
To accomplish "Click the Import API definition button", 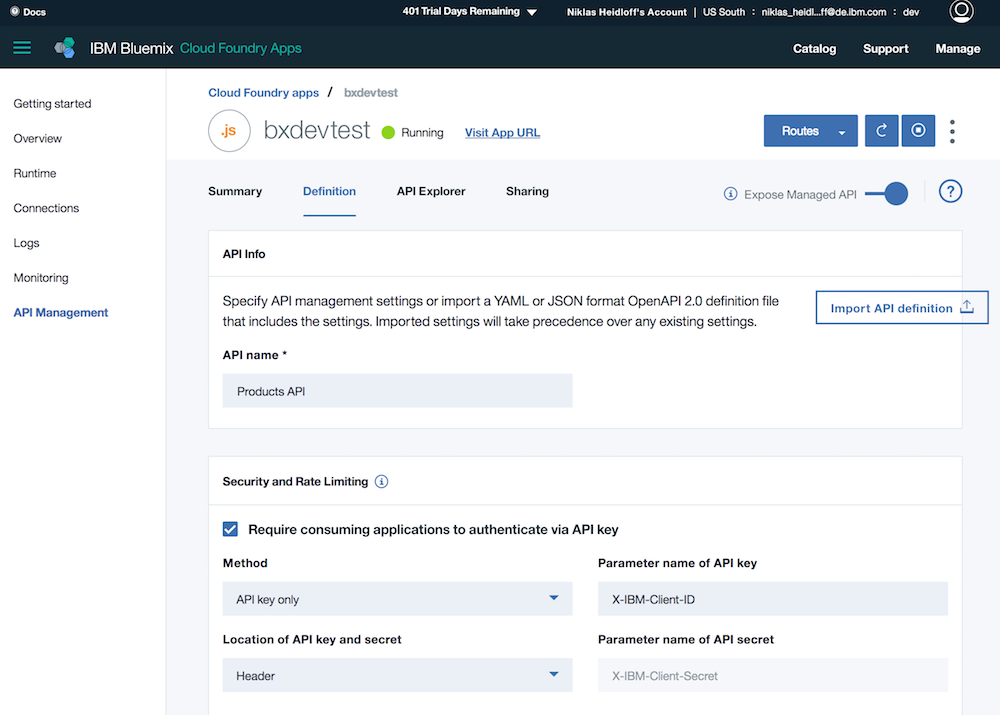I will click(902, 307).
